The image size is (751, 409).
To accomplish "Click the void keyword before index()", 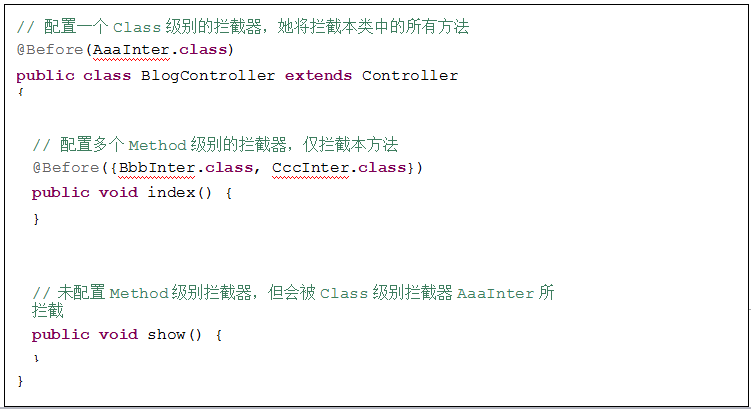I will coord(118,192).
